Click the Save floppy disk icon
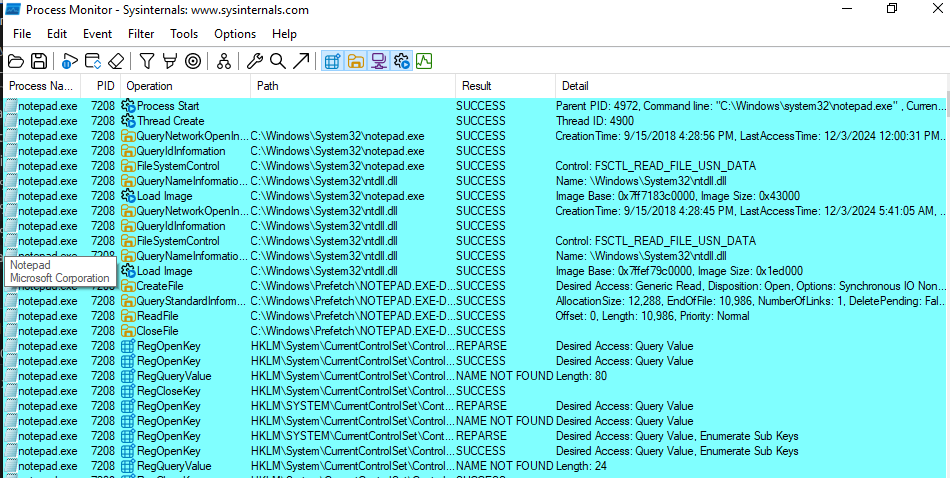 click(x=39, y=61)
